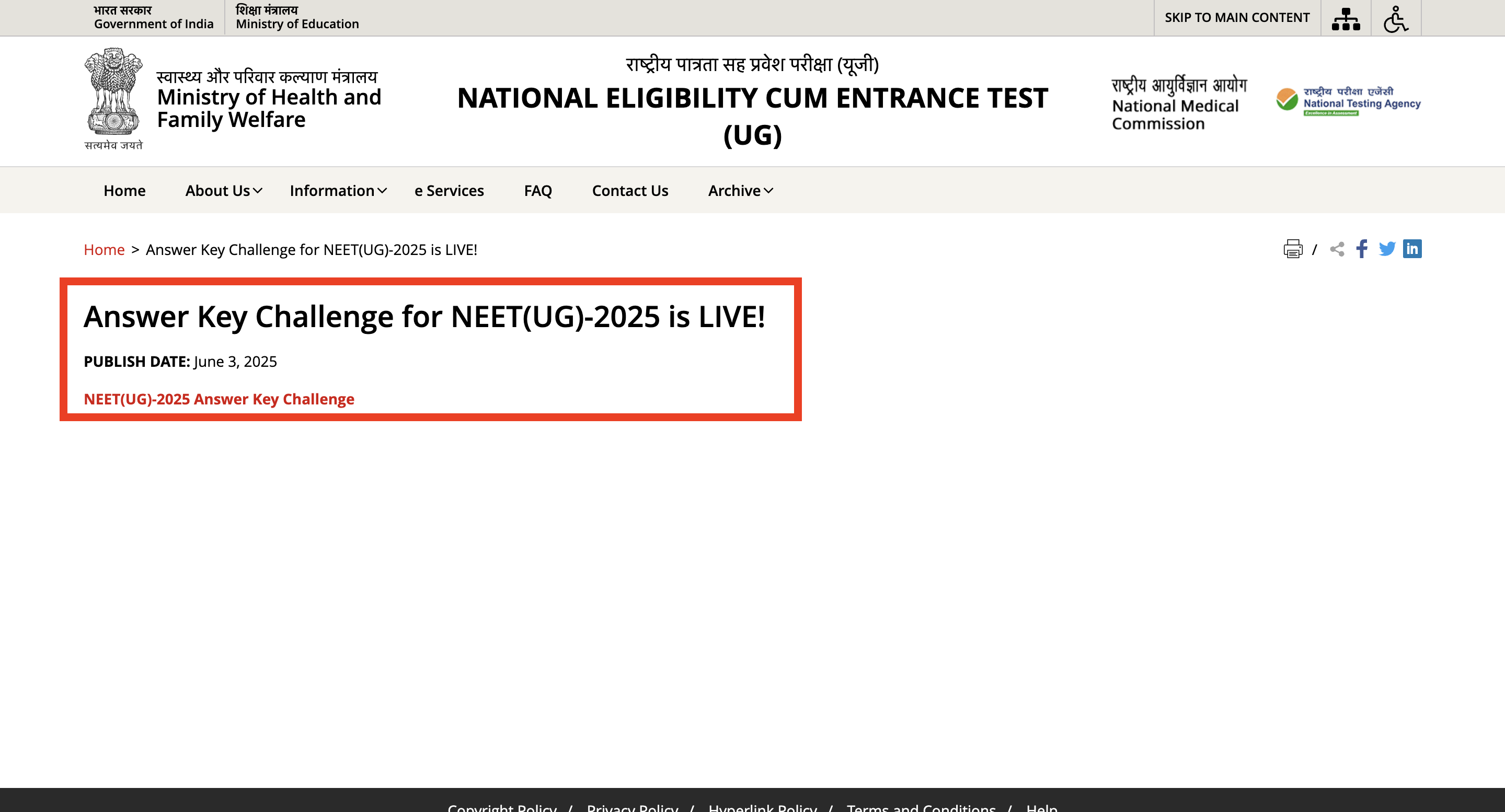Click the National Medical Commission logo
Image resolution: width=1505 pixels, height=812 pixels.
1178,103
